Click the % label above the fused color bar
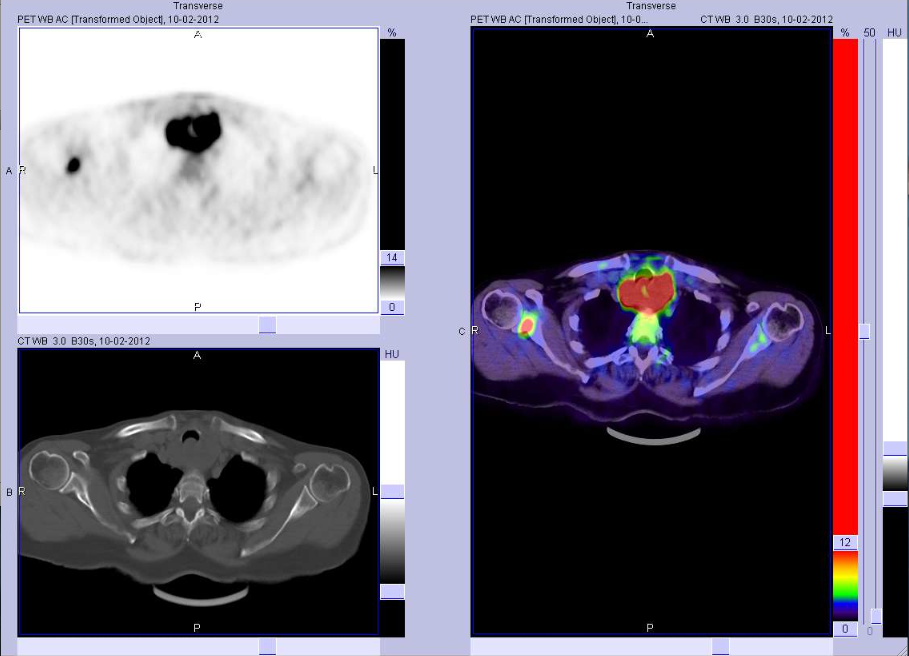 (845, 33)
